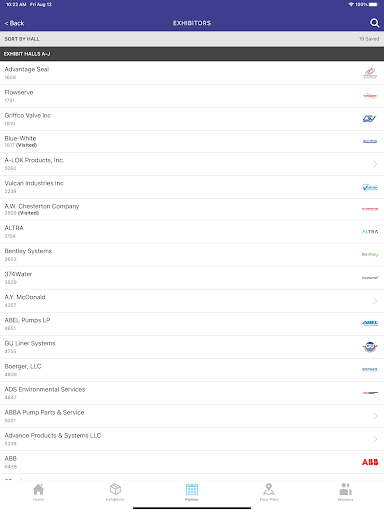Expand A.Y. McDonald chevron arrow
Viewport: 384px width, 512px height.
375,301
